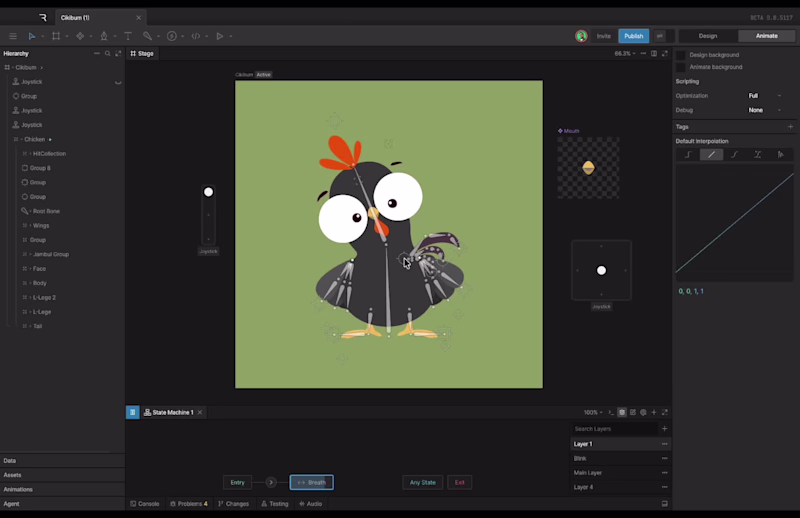Viewport: 800px width, 518px height.
Task: Toggle Animate background checkbox
Action: pos(681,67)
